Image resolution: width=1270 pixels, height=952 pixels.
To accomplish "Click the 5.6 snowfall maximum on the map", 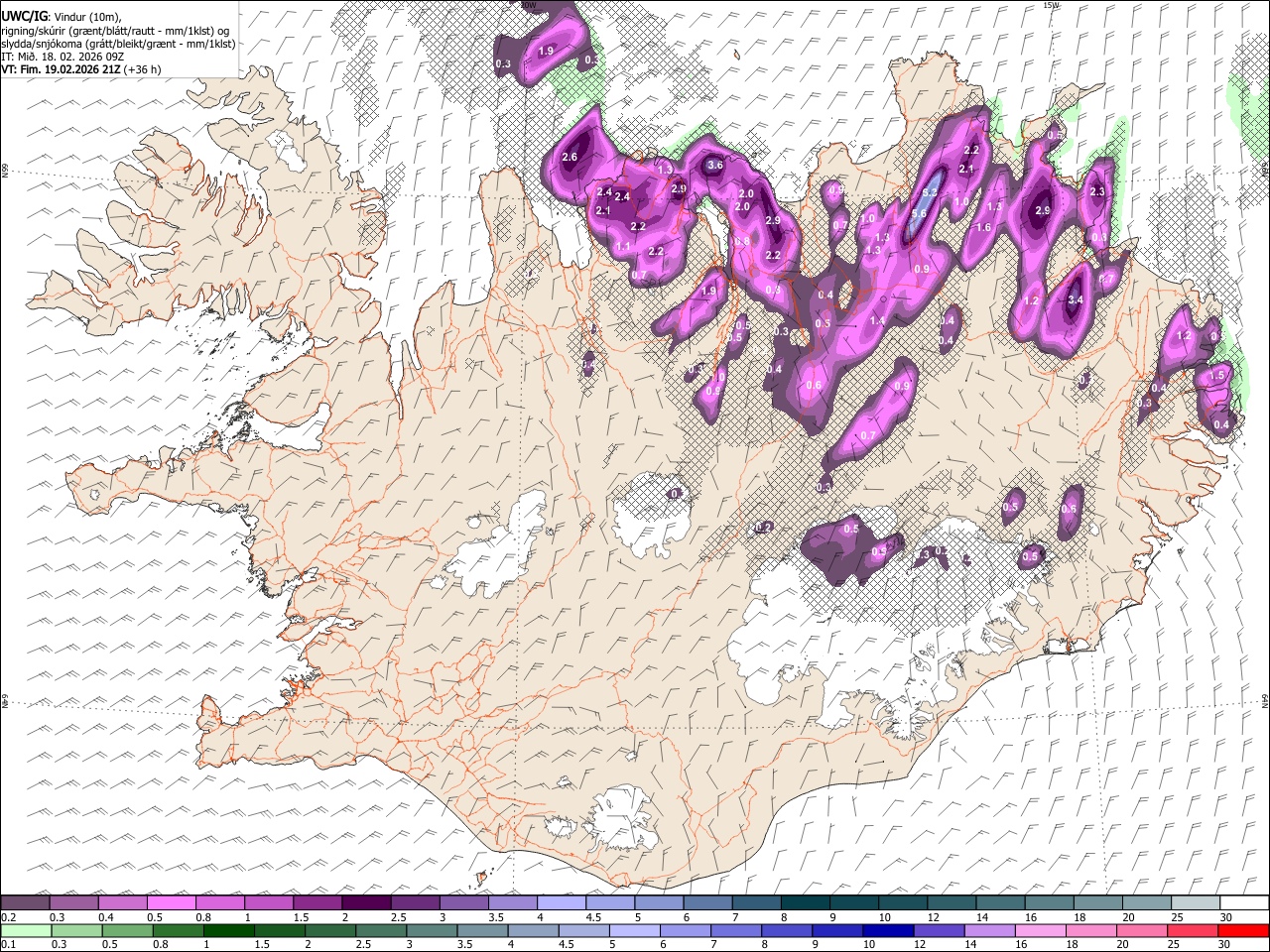I will 919,213.
